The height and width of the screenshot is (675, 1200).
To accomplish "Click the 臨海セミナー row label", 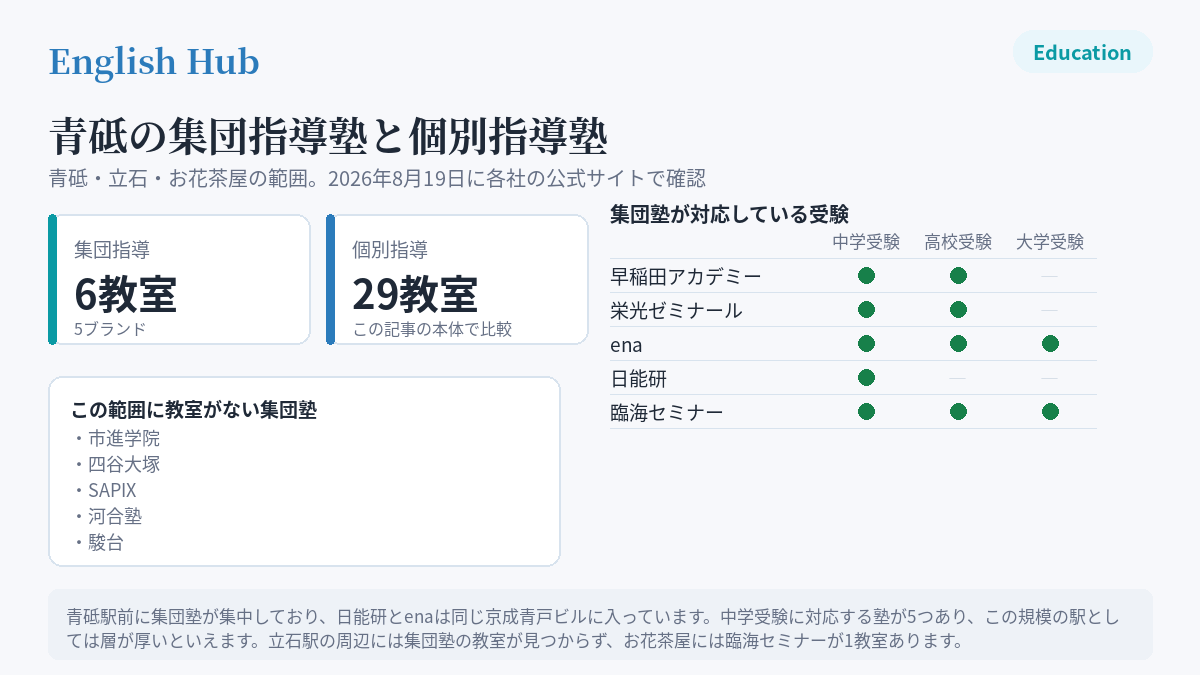I will [x=666, y=412].
